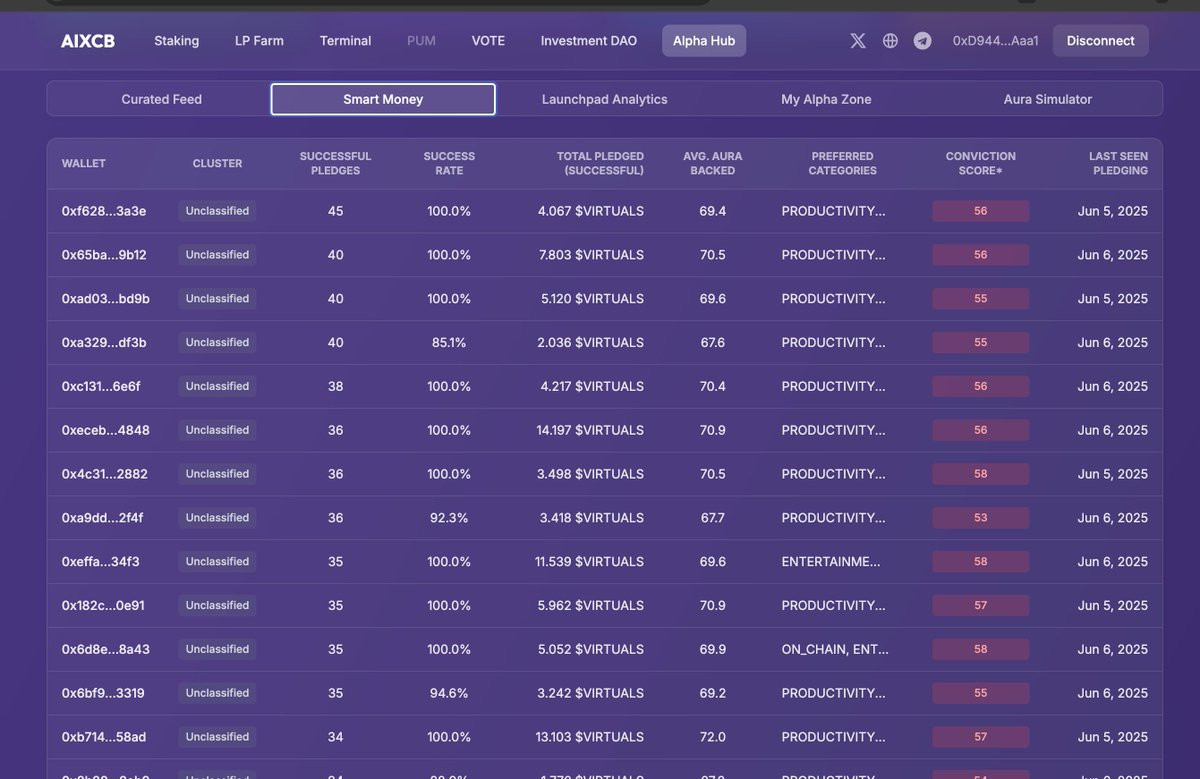Sort by the Success Rate column header

point(449,163)
